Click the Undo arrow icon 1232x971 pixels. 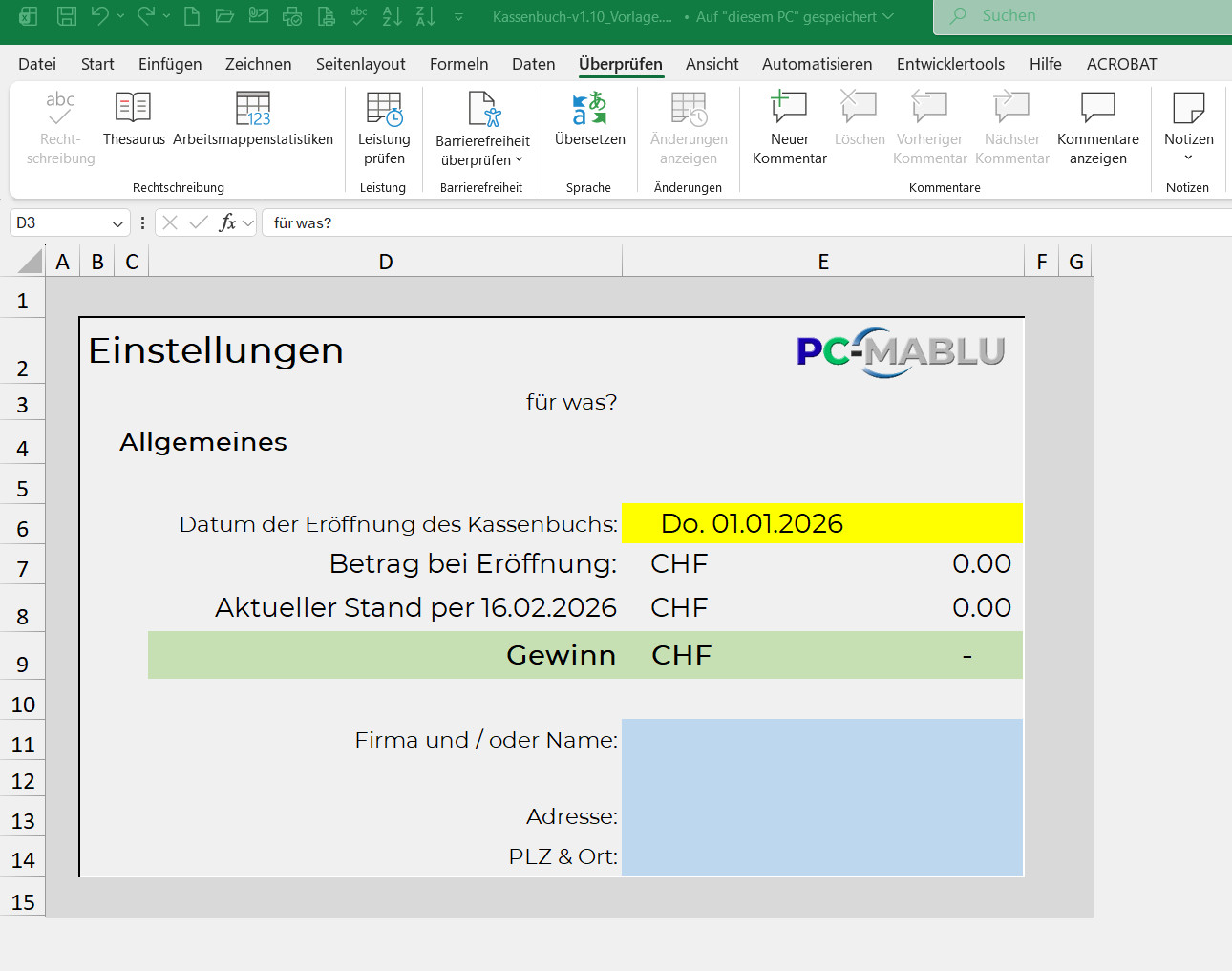click(99, 16)
